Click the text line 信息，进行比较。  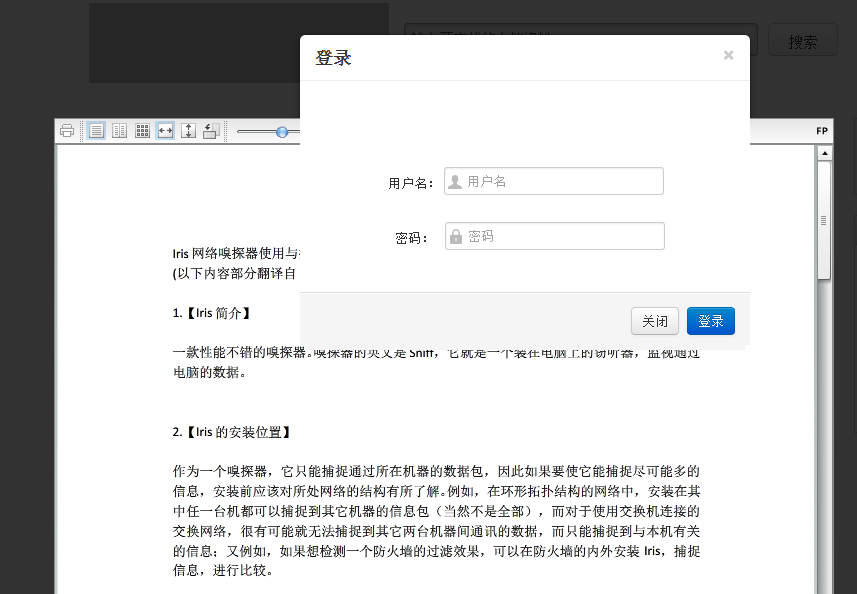[224, 571]
